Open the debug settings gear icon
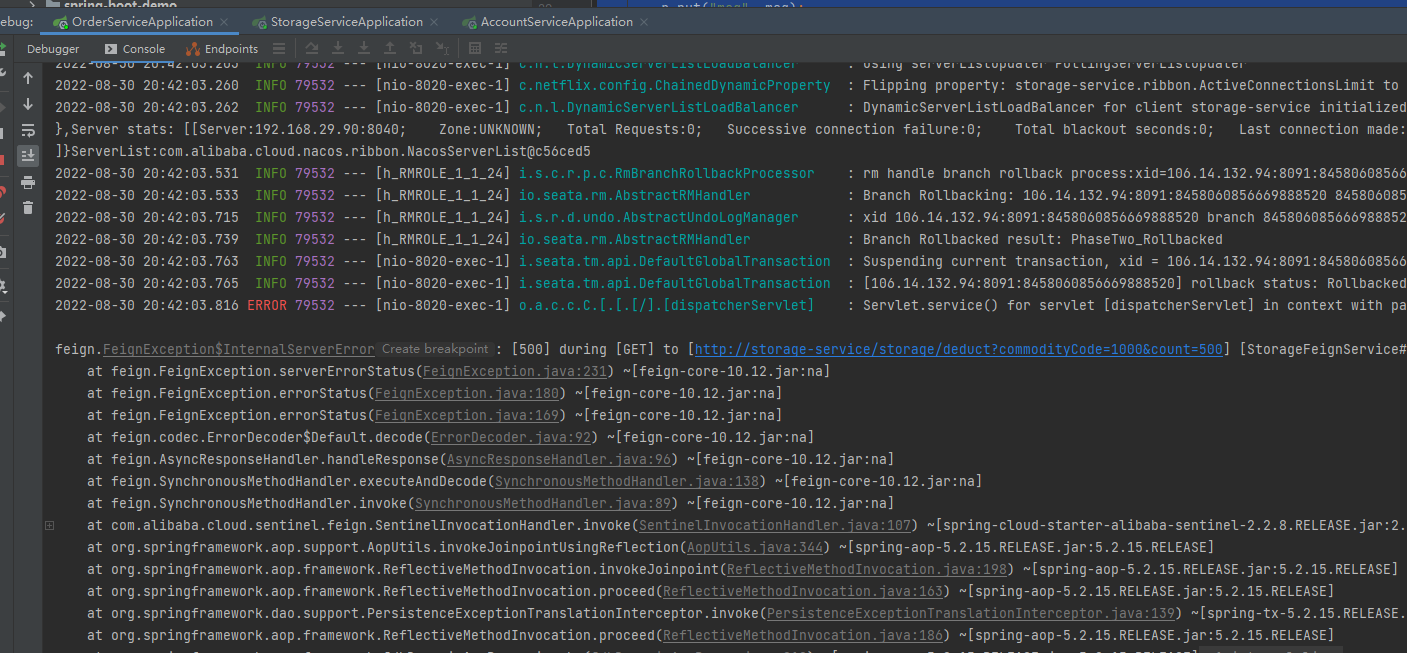Image resolution: width=1407 pixels, height=653 pixels. click(2, 286)
